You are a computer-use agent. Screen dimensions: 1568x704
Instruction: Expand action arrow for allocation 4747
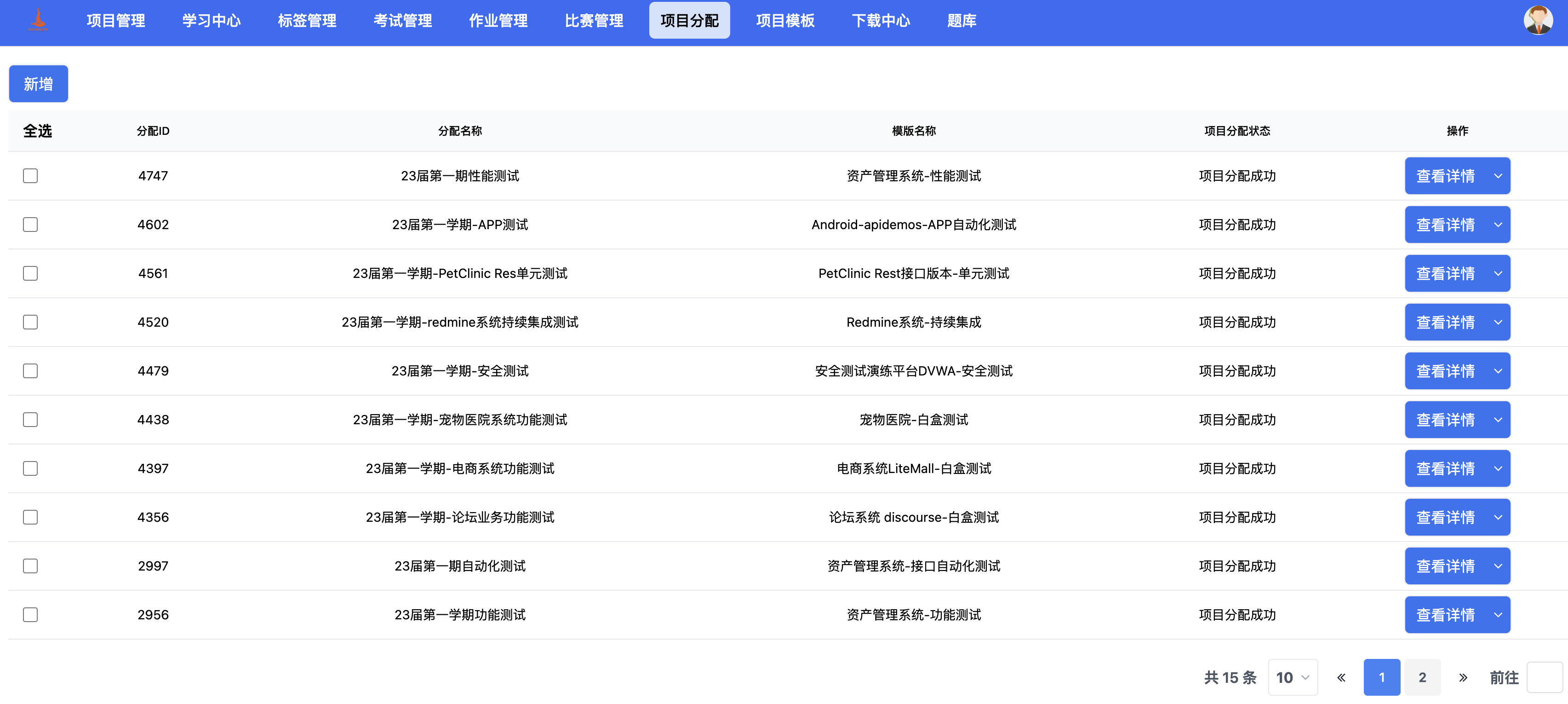(1497, 176)
